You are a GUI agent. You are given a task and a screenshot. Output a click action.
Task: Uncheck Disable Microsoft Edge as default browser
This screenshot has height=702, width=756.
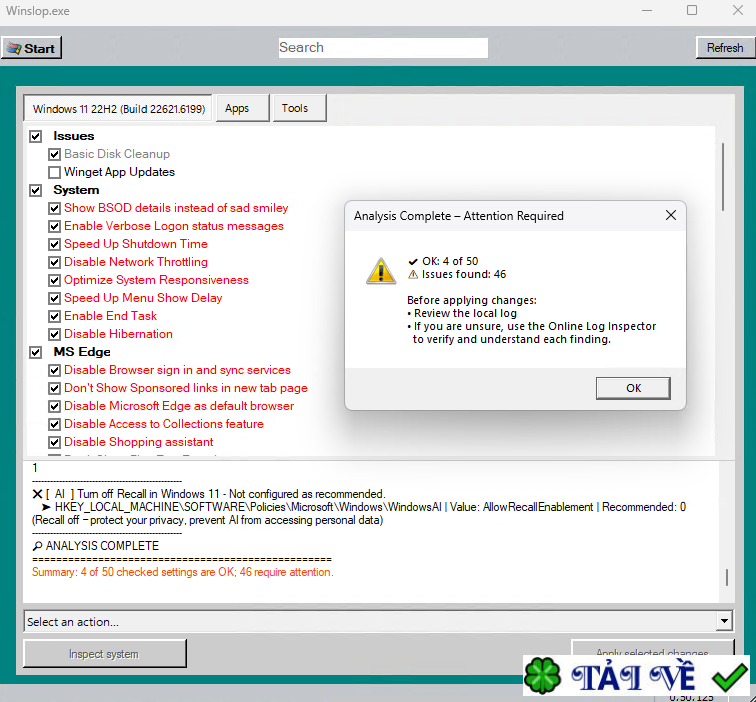pos(54,406)
